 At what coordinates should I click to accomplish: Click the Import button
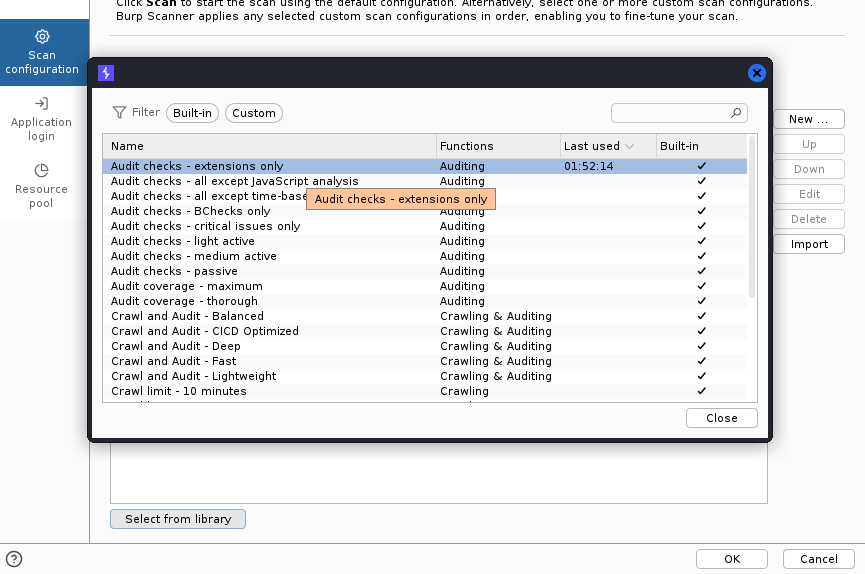809,244
